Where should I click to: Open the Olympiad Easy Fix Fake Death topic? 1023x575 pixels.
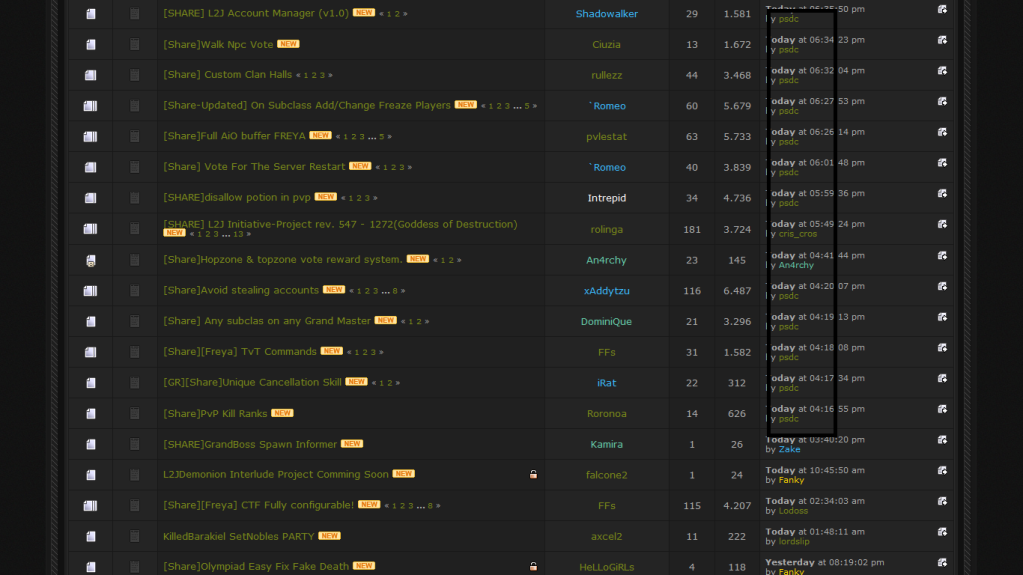click(256, 566)
